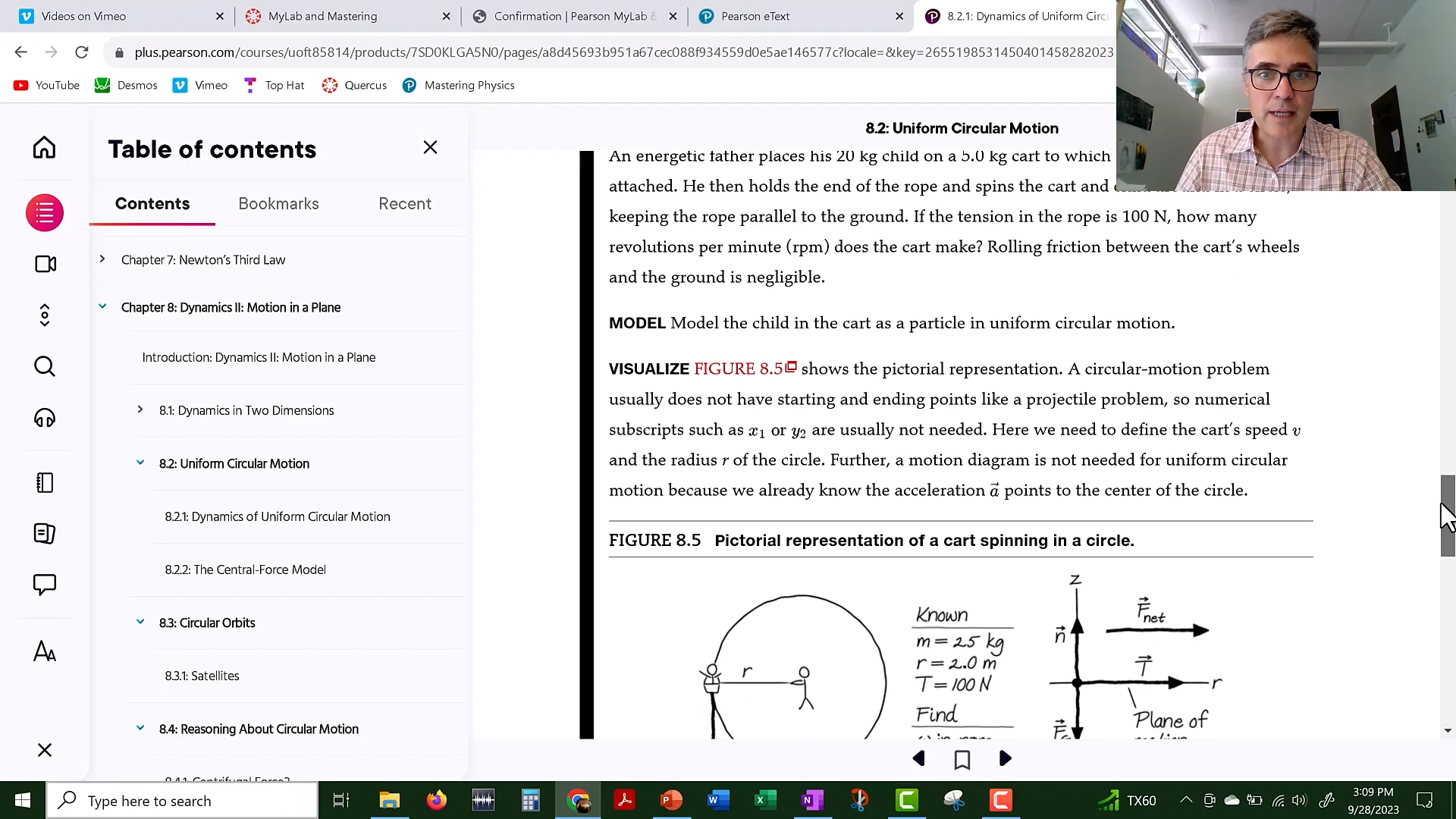Collapse the 8.3: Circular Orbits section
Viewport: 1456px width, 819px height.
(x=140, y=622)
